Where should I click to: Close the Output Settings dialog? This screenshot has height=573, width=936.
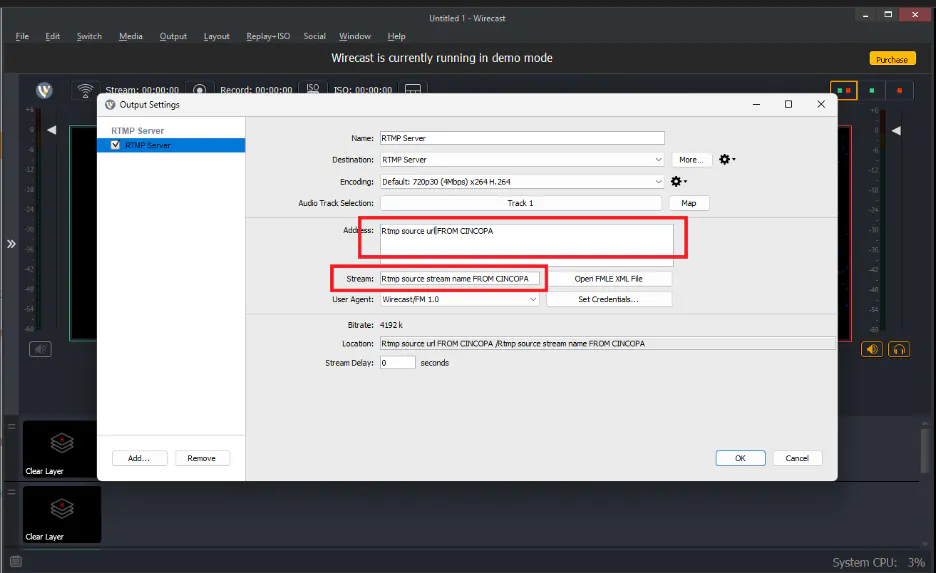click(821, 104)
